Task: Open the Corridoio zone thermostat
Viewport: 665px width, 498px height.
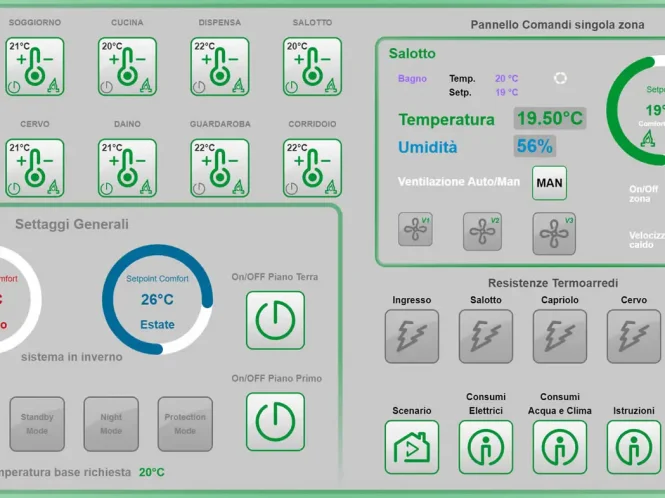Action: (312, 168)
